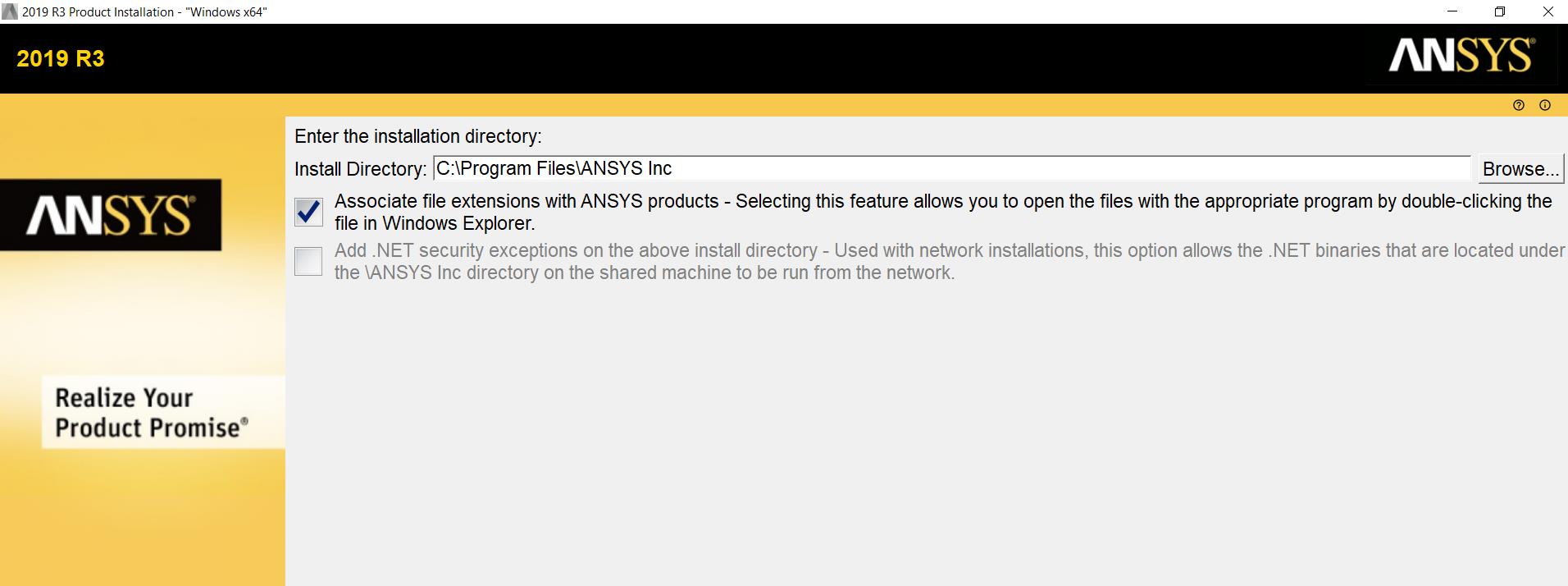Click the 'Realize Your Product Promise' banner
Image resolution: width=1568 pixels, height=586 pixels.
click(163, 412)
